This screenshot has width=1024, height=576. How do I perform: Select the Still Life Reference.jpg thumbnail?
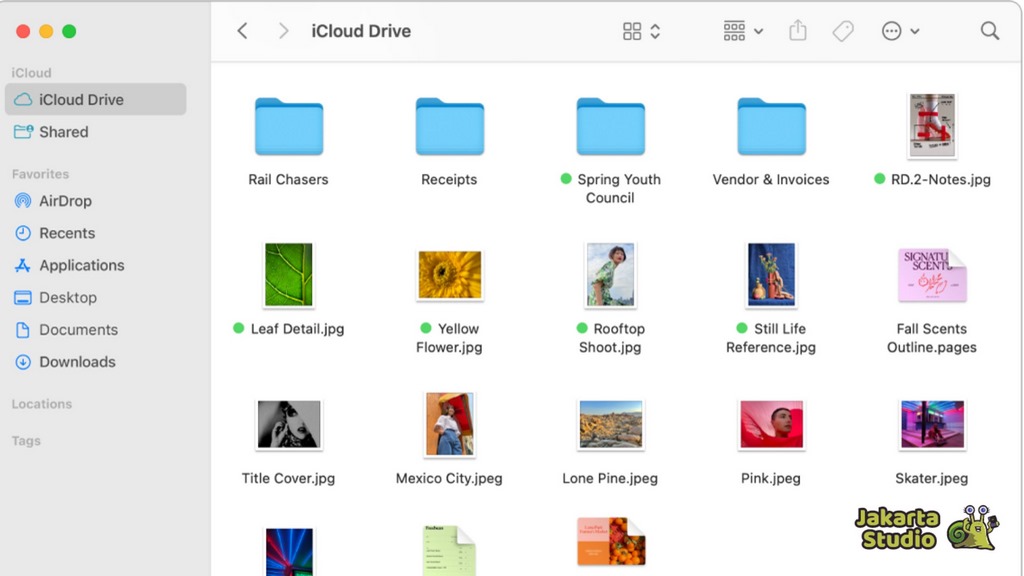(x=771, y=275)
